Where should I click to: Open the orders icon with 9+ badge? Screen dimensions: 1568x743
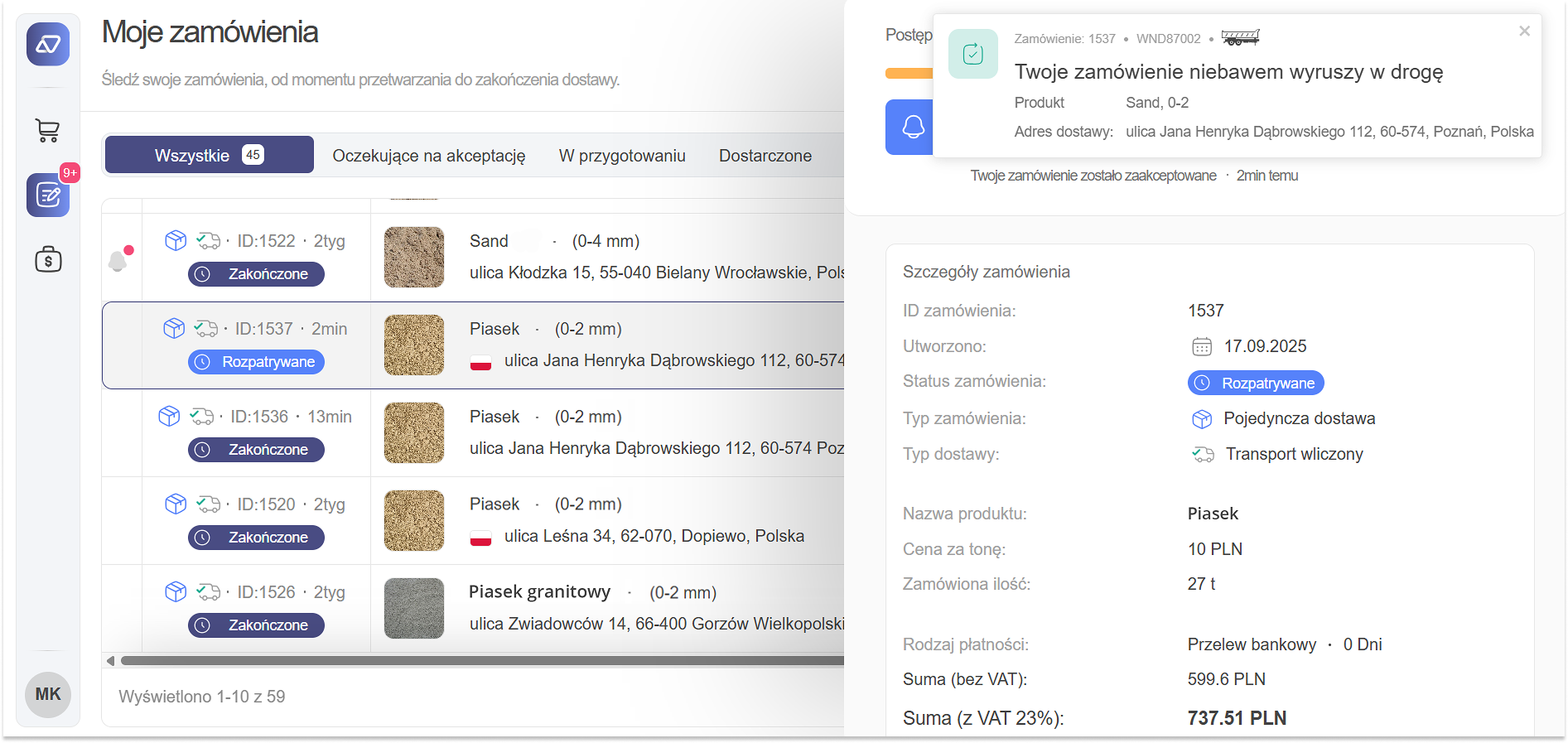click(48, 195)
